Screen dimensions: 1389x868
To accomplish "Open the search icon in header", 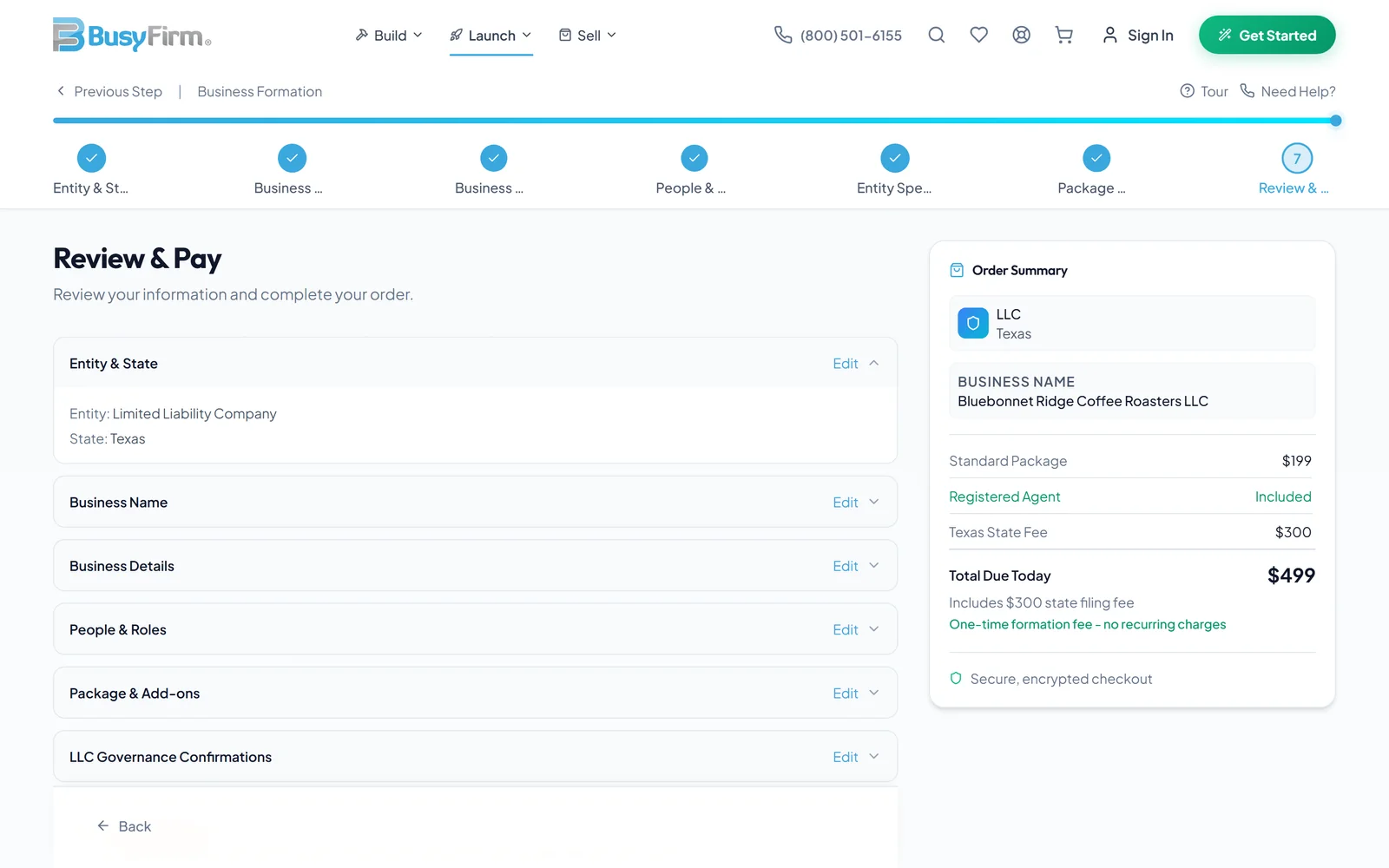I will tap(936, 35).
